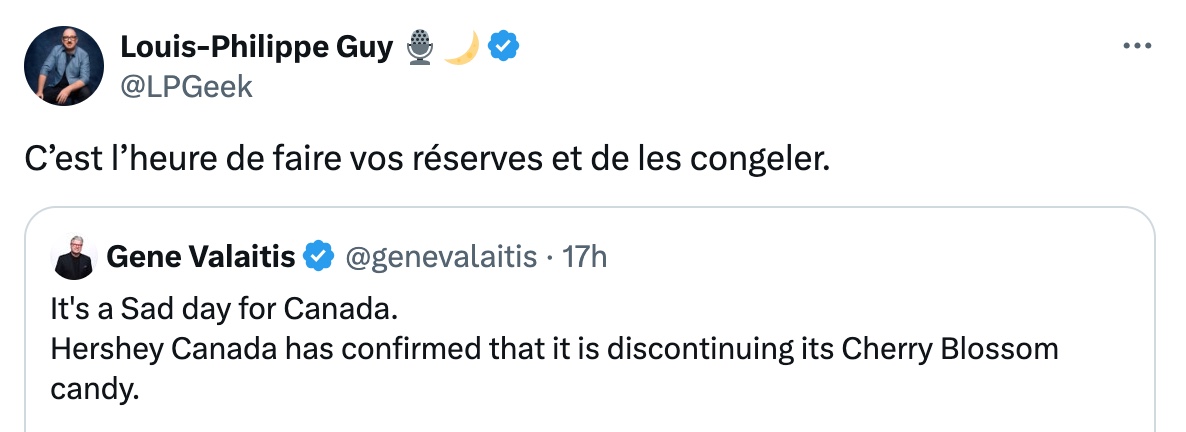Click the crescent moon emoji

click(461, 48)
